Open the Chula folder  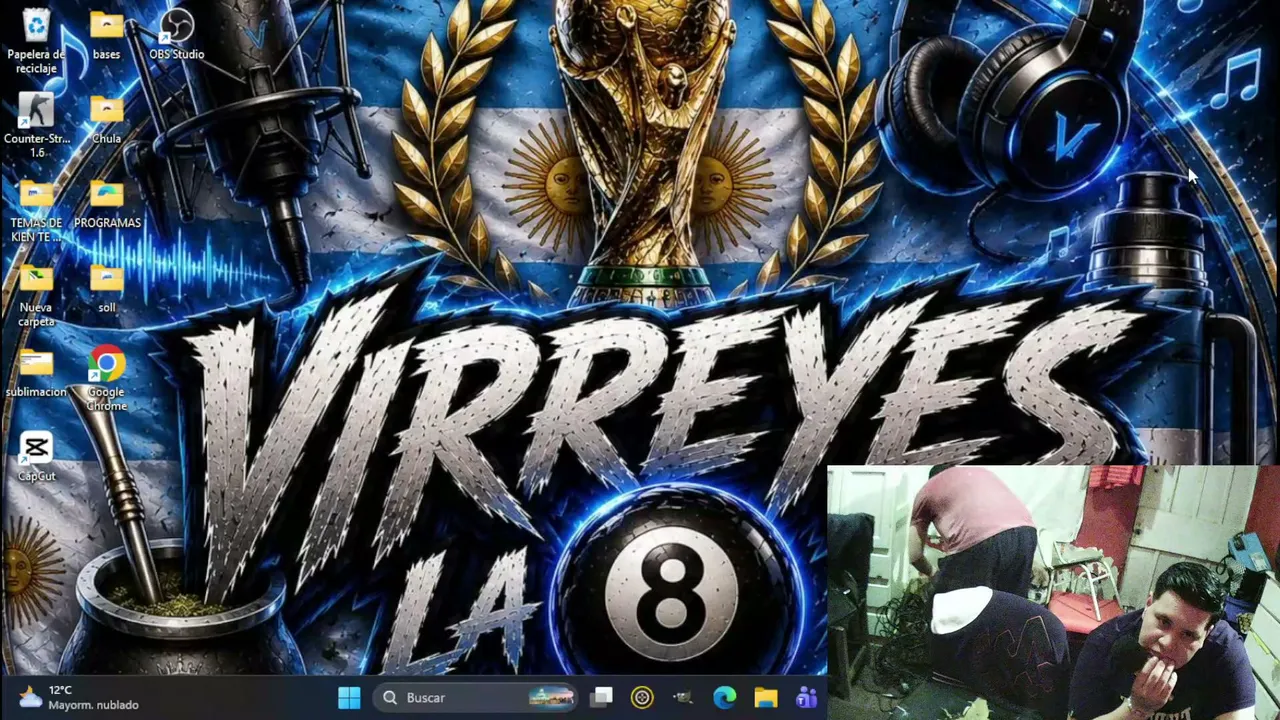click(106, 121)
